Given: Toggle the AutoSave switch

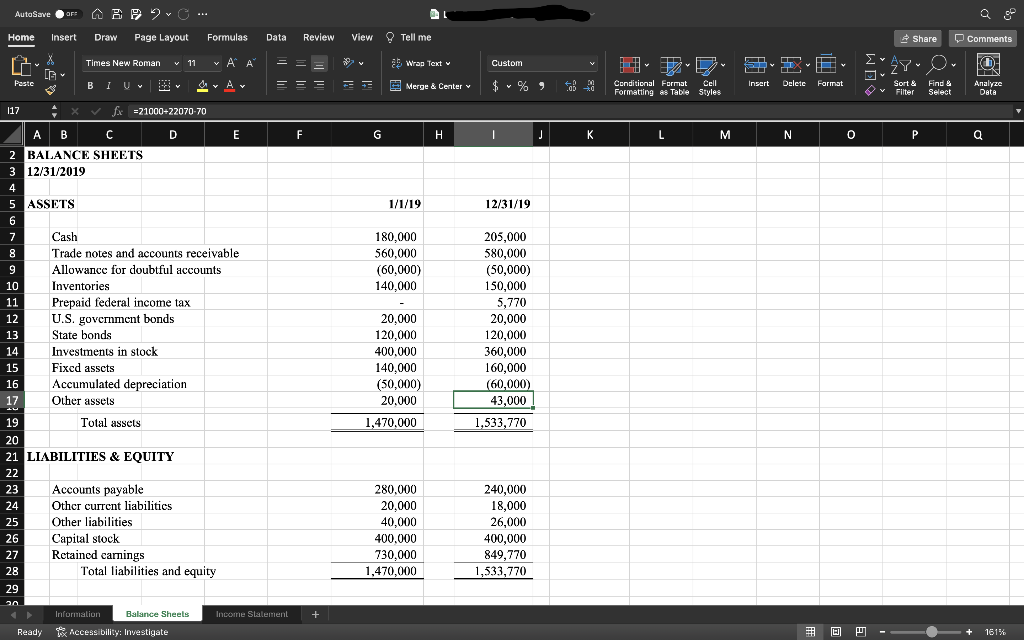Looking at the screenshot, I should pyautogui.click(x=68, y=14).
